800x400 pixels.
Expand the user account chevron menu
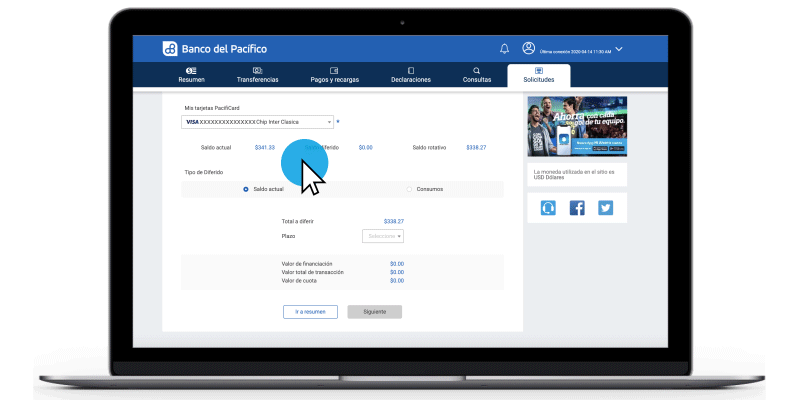coord(619,49)
